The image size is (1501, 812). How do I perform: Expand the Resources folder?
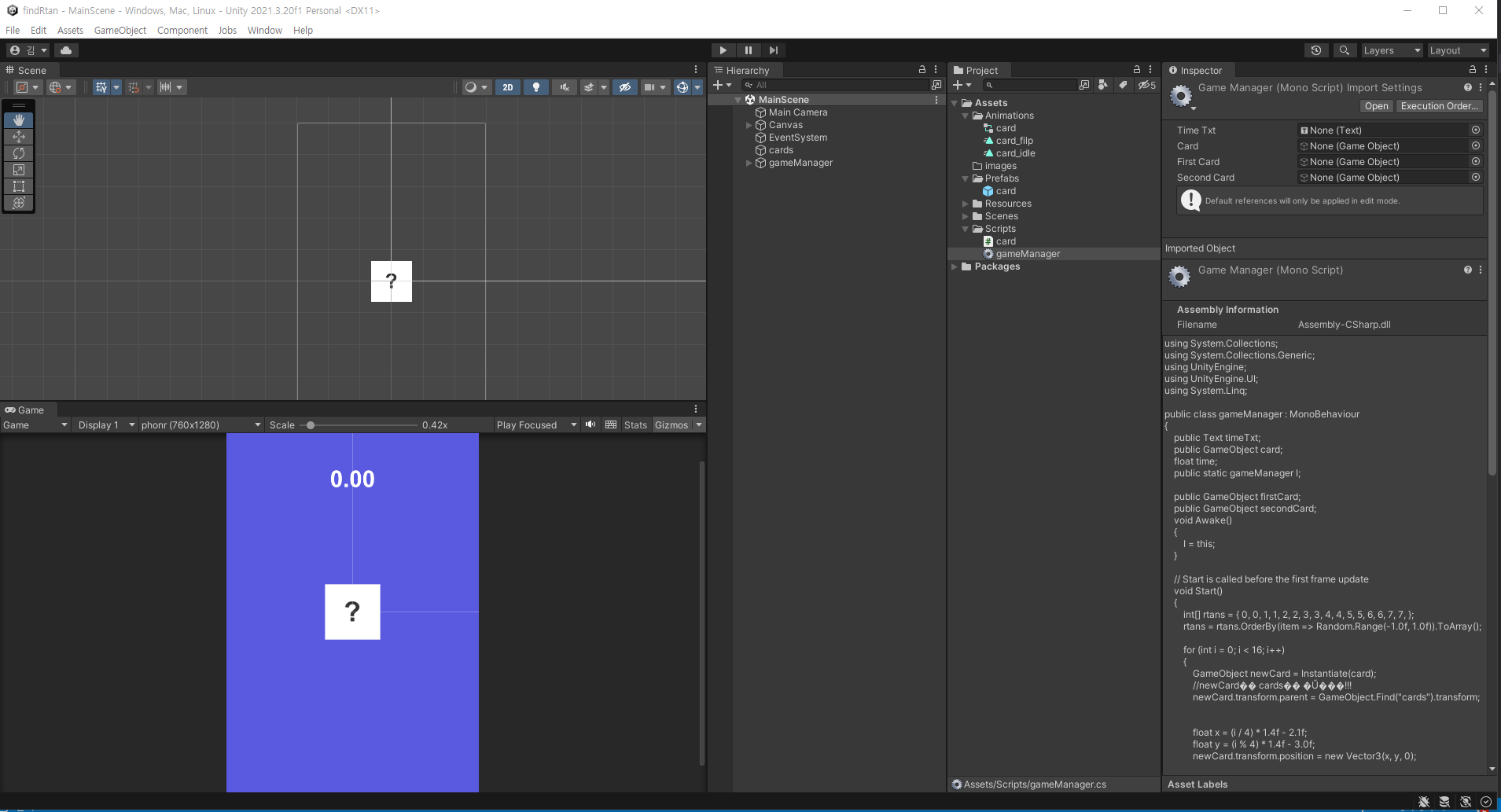click(x=966, y=204)
